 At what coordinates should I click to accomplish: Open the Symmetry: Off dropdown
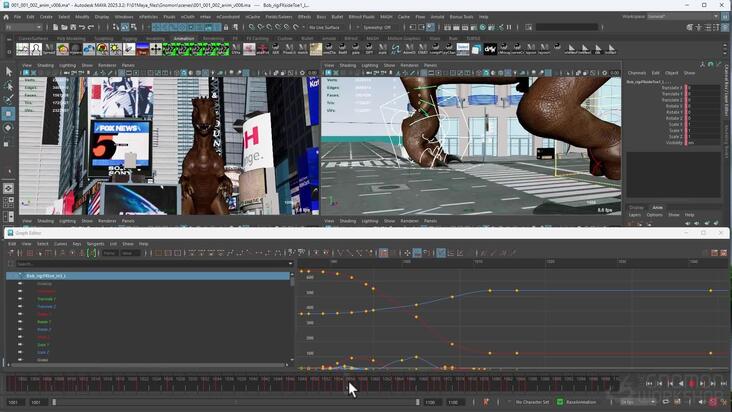coord(375,28)
